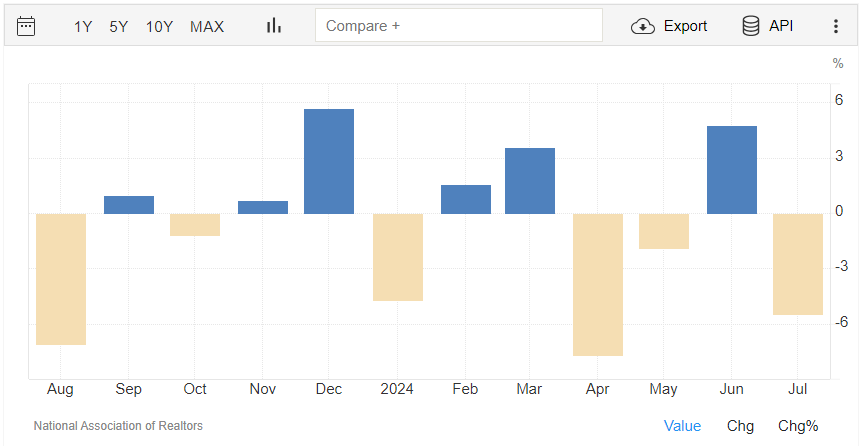Click the Export button label
Image resolution: width=859 pixels, height=446 pixels.
[685, 26]
